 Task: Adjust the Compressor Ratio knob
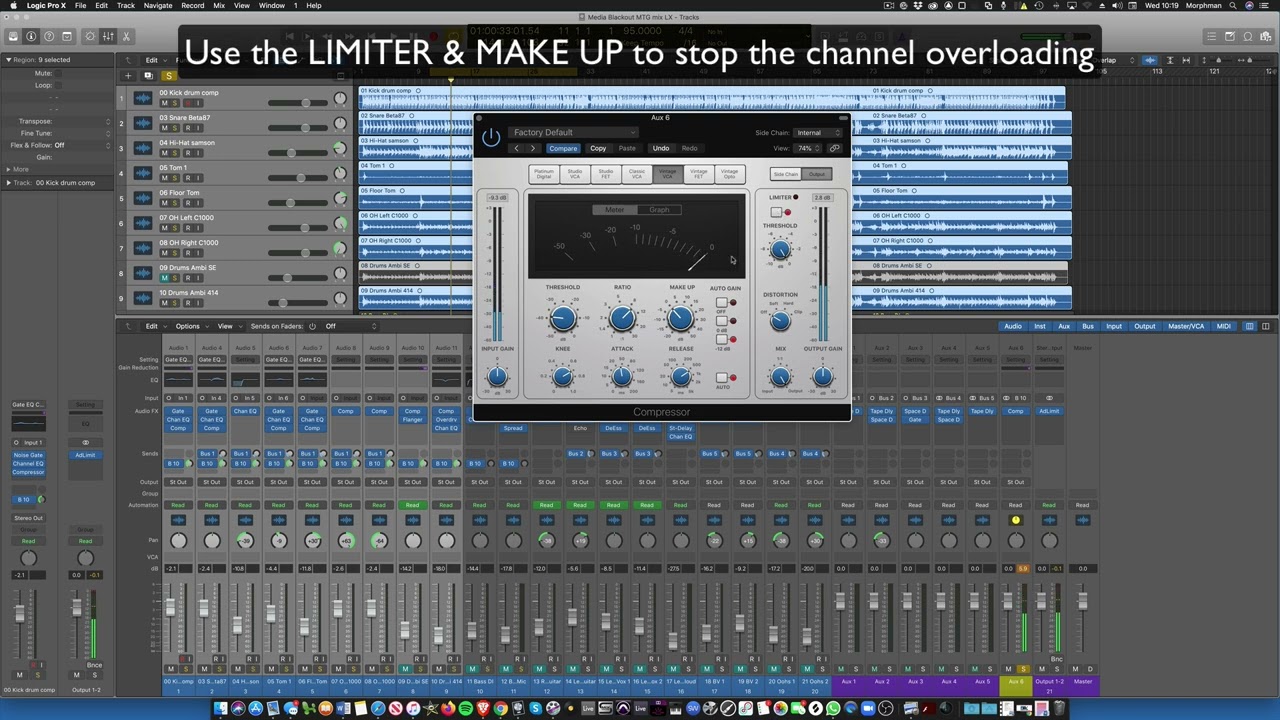coord(622,319)
